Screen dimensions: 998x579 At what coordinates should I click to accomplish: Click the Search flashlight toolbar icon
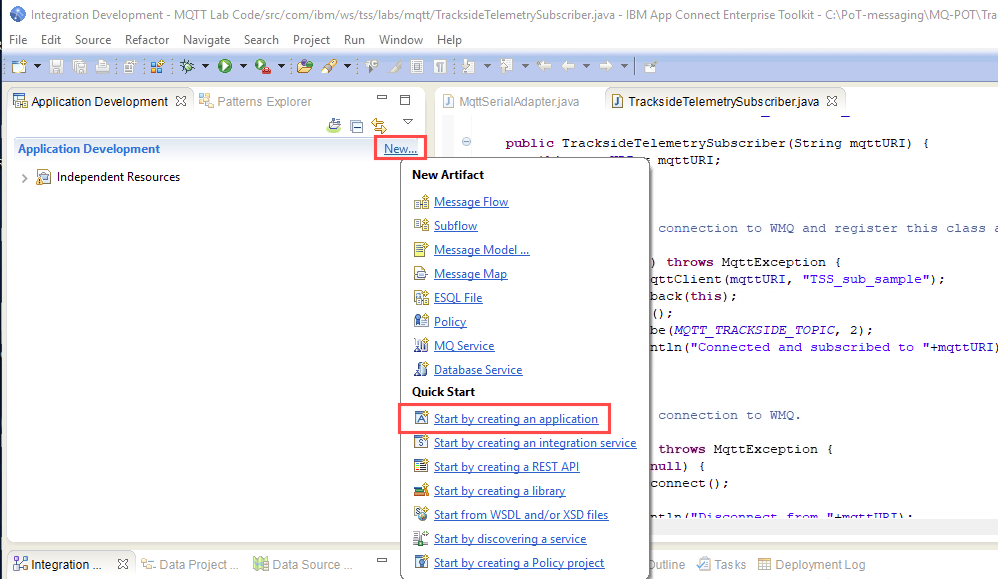pyautogui.click(x=329, y=66)
